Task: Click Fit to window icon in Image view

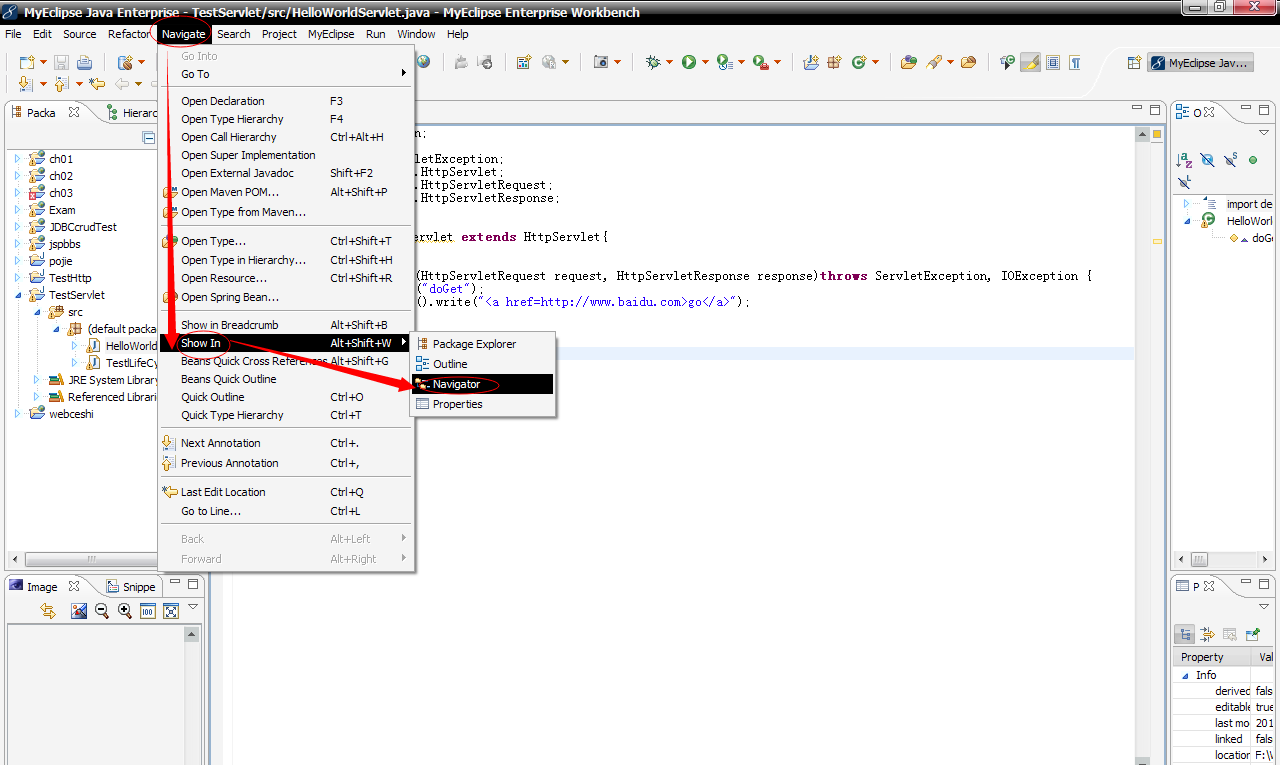Action: [171, 611]
